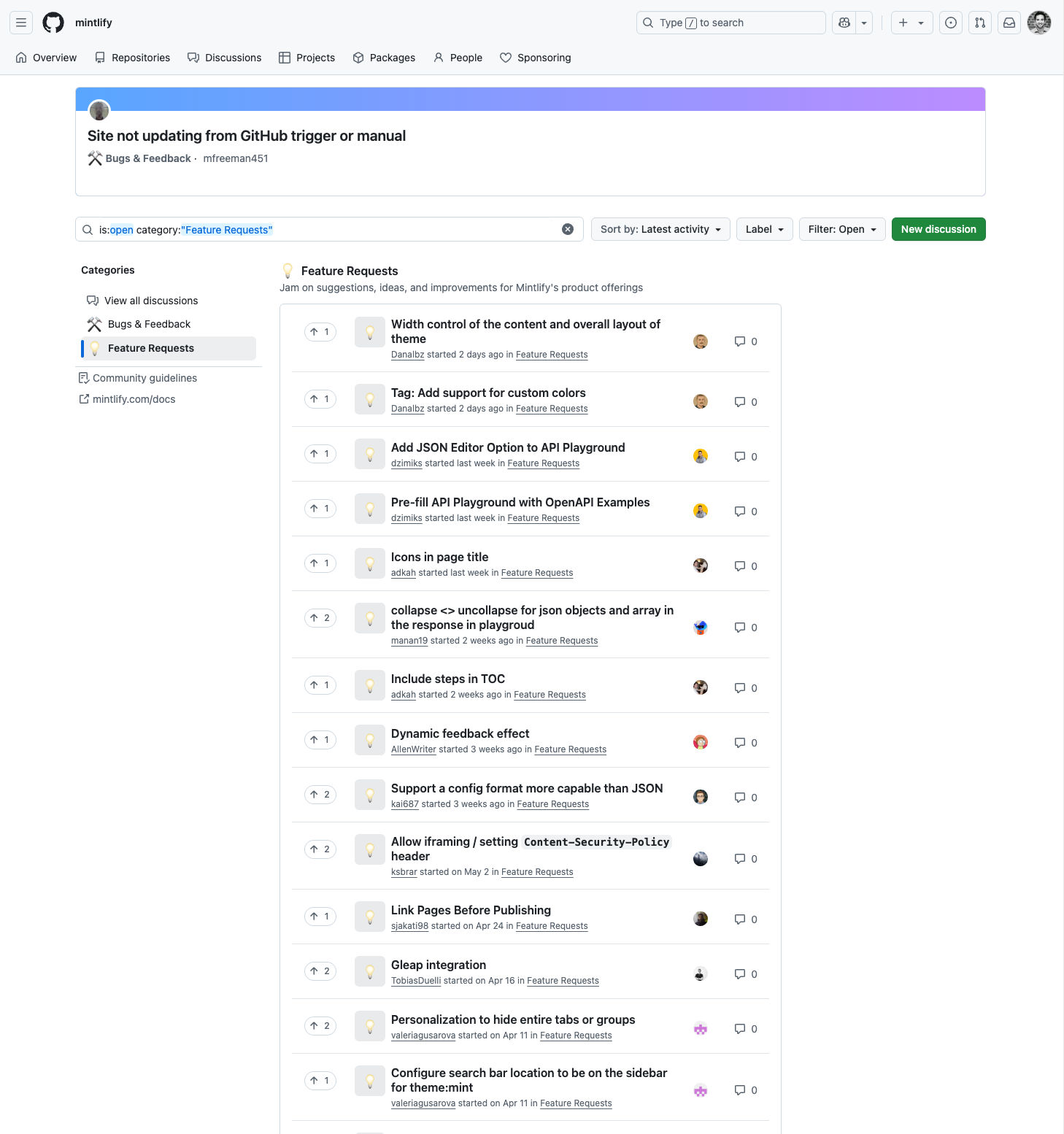Open Sort by Latest activity dropdown
The width and height of the screenshot is (1064, 1134).
[x=660, y=229]
